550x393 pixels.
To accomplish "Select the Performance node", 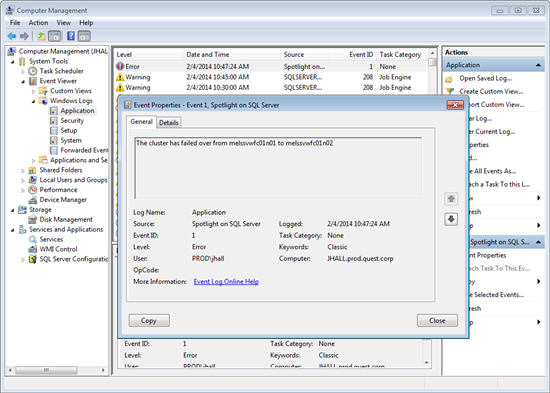I will pyautogui.click(x=58, y=189).
